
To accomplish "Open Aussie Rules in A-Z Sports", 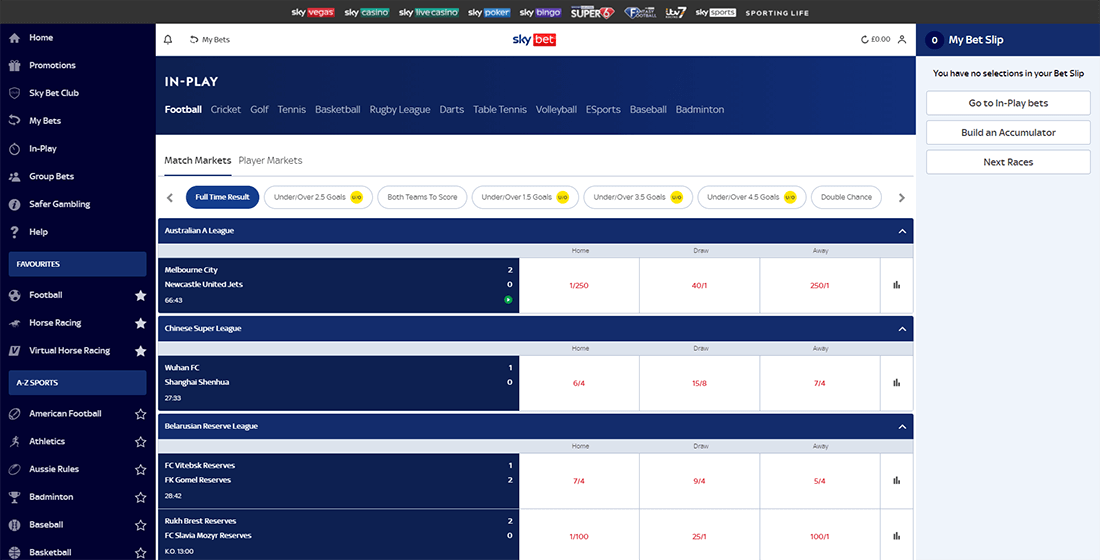I will pos(54,469).
